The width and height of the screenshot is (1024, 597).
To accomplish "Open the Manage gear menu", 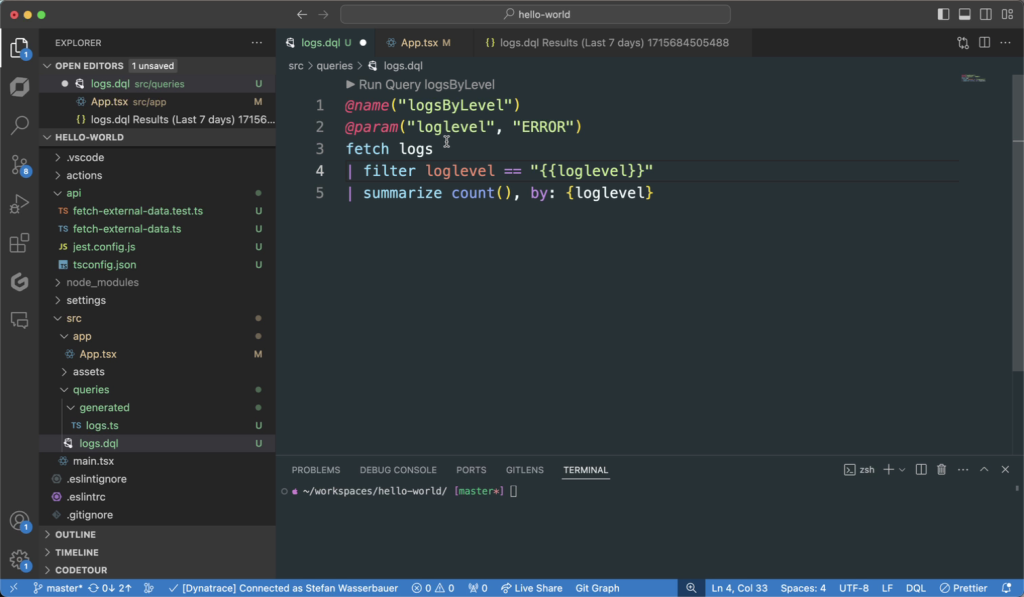I will (x=20, y=561).
